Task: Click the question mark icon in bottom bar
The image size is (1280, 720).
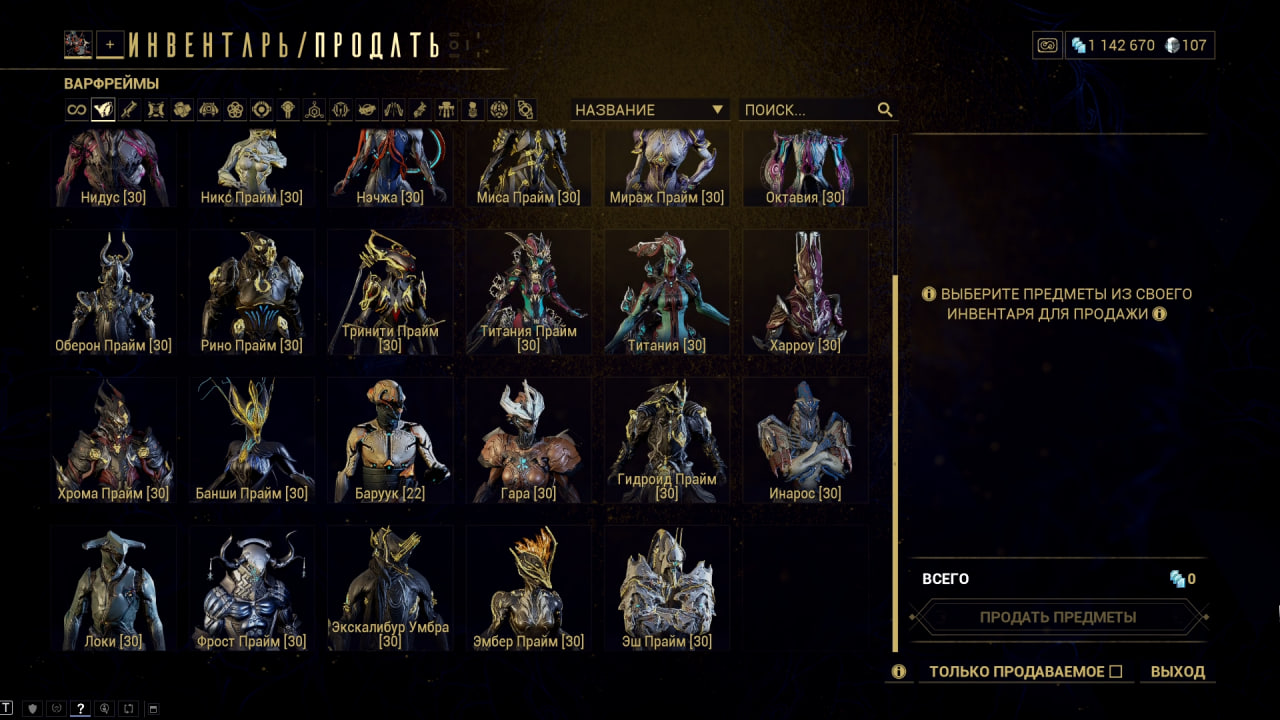Action: click(81, 708)
